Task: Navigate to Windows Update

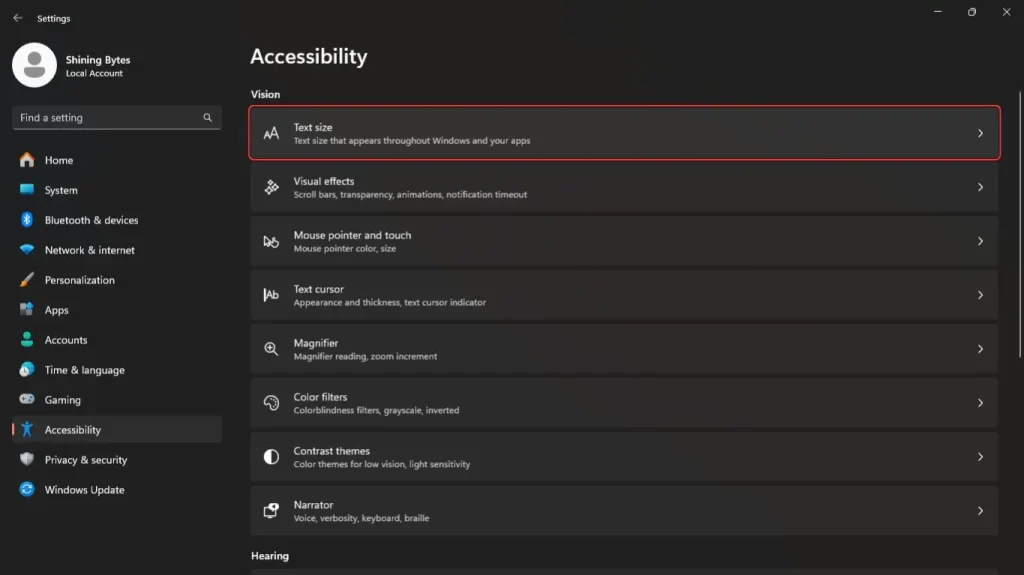Action: (84, 490)
